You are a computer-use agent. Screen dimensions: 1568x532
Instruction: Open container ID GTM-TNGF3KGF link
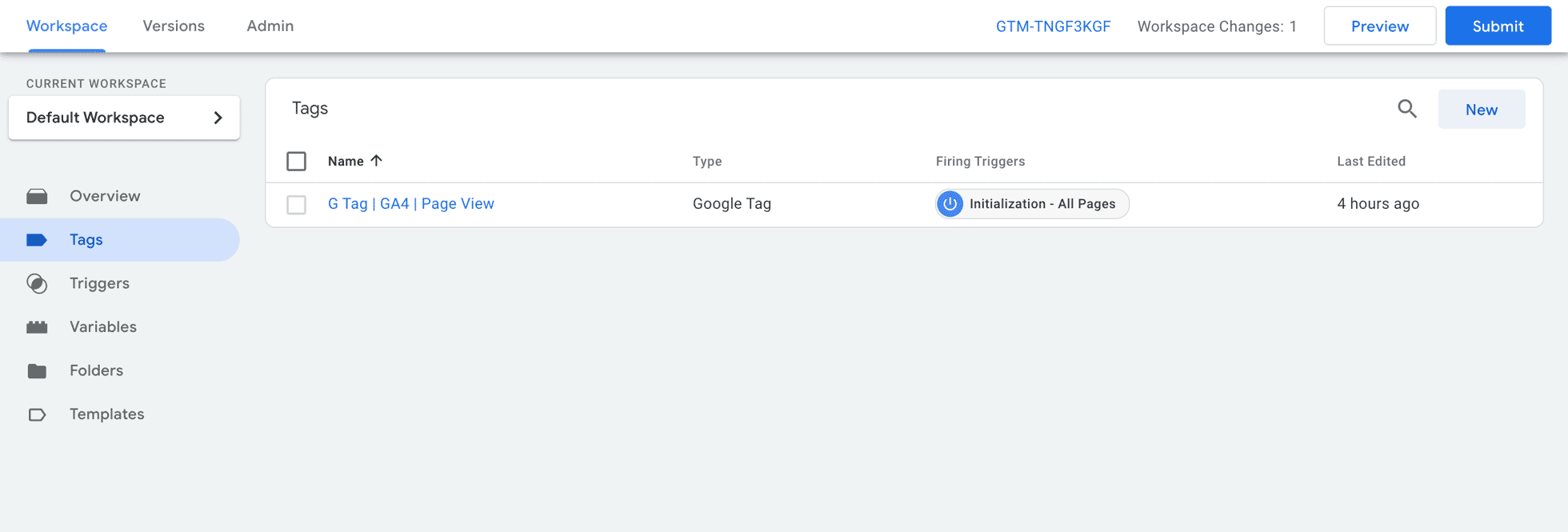pyautogui.click(x=1053, y=26)
